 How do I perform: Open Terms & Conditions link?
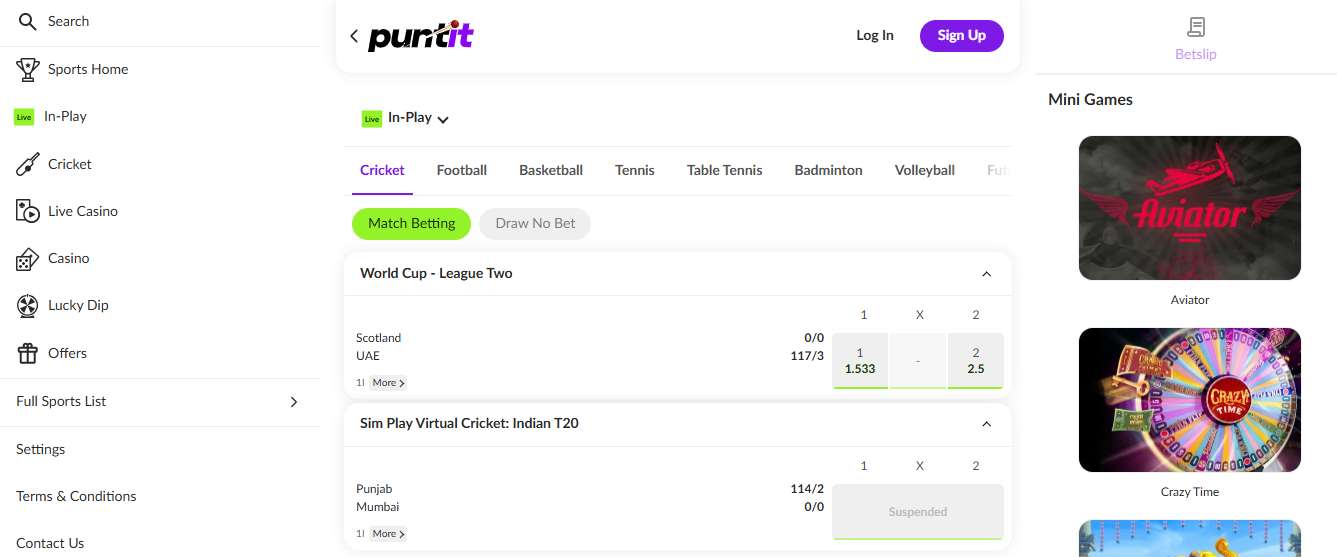76,496
